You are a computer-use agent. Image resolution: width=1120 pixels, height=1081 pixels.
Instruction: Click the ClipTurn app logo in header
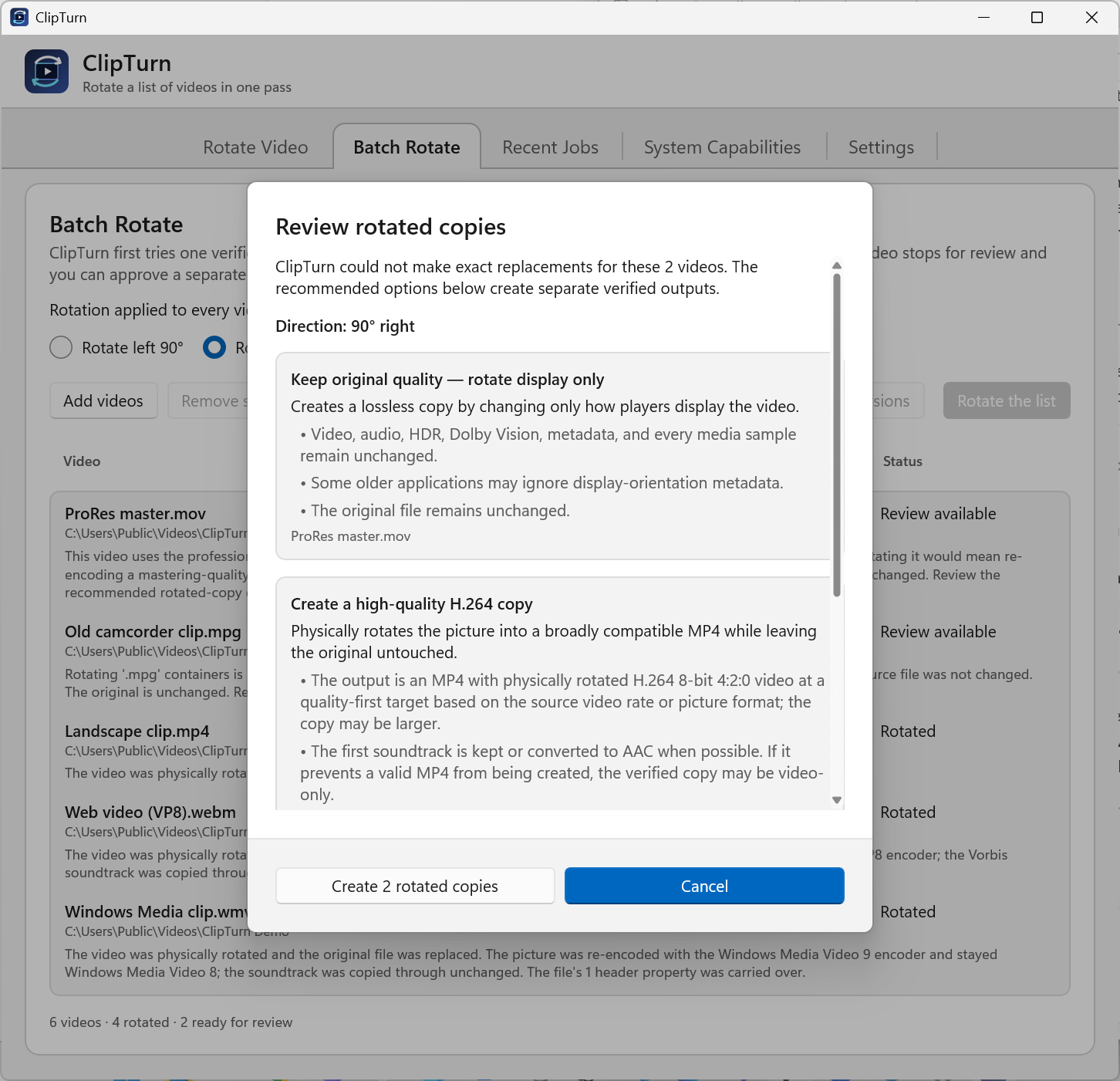pos(46,72)
